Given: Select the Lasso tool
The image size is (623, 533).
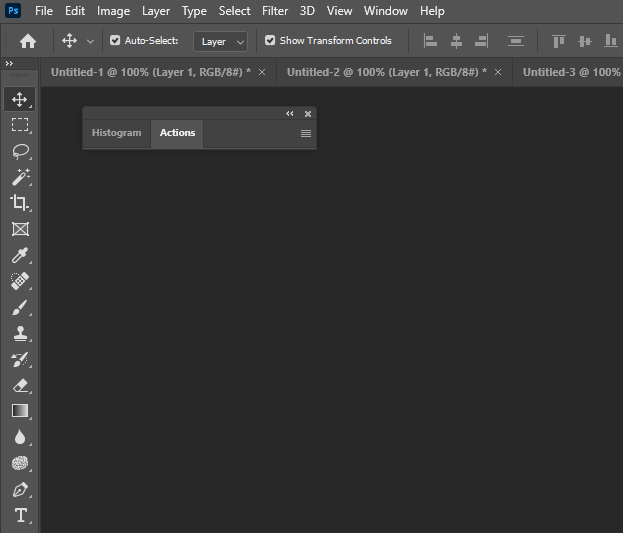Looking at the screenshot, I should 20,151.
